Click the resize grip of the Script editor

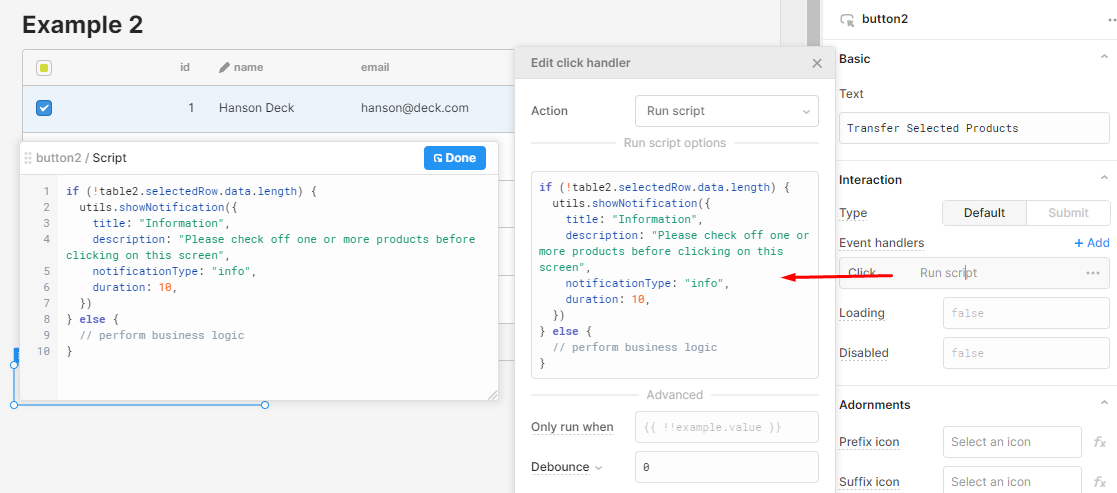492,395
